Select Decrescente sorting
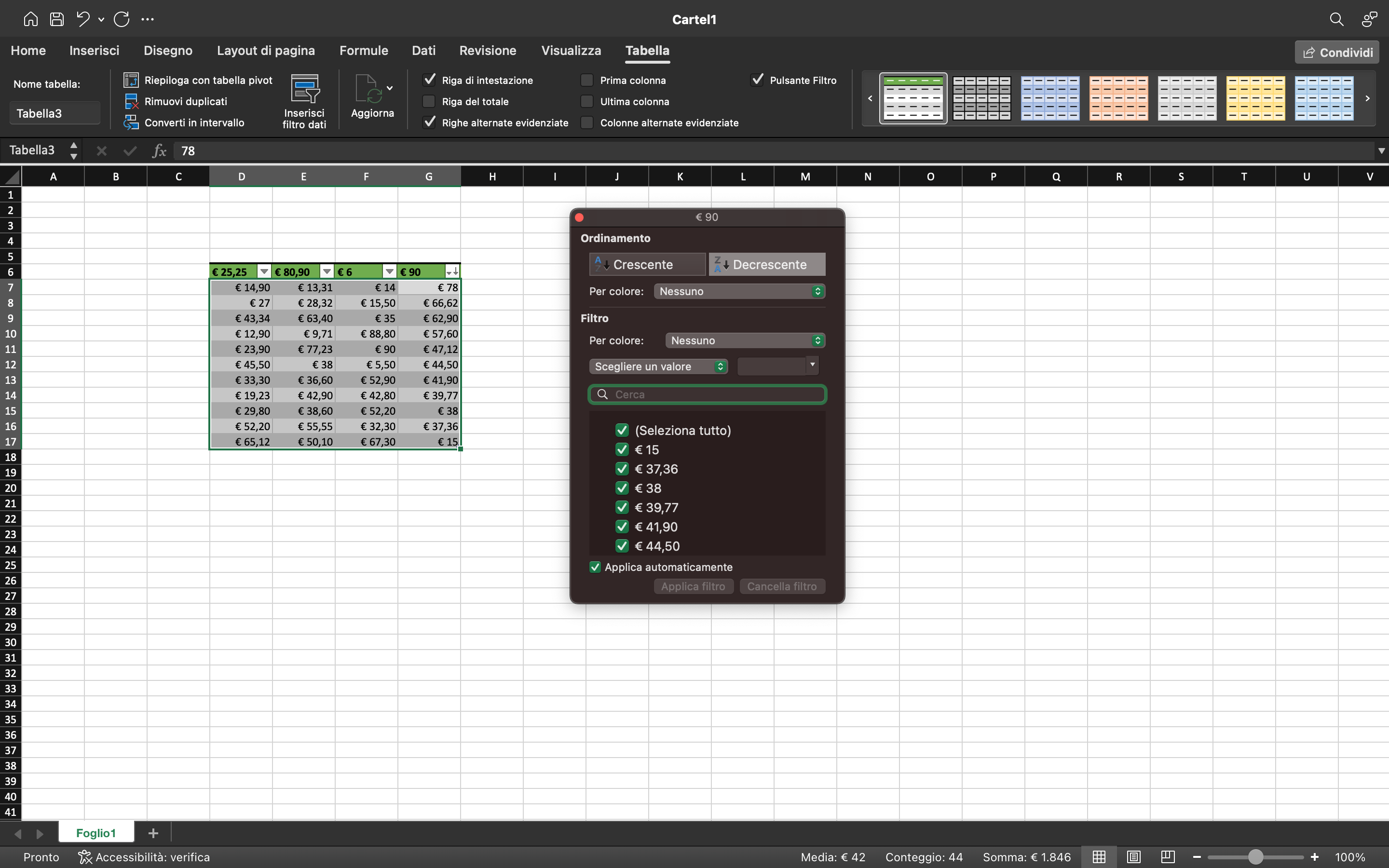The width and height of the screenshot is (1389, 868). (x=767, y=264)
